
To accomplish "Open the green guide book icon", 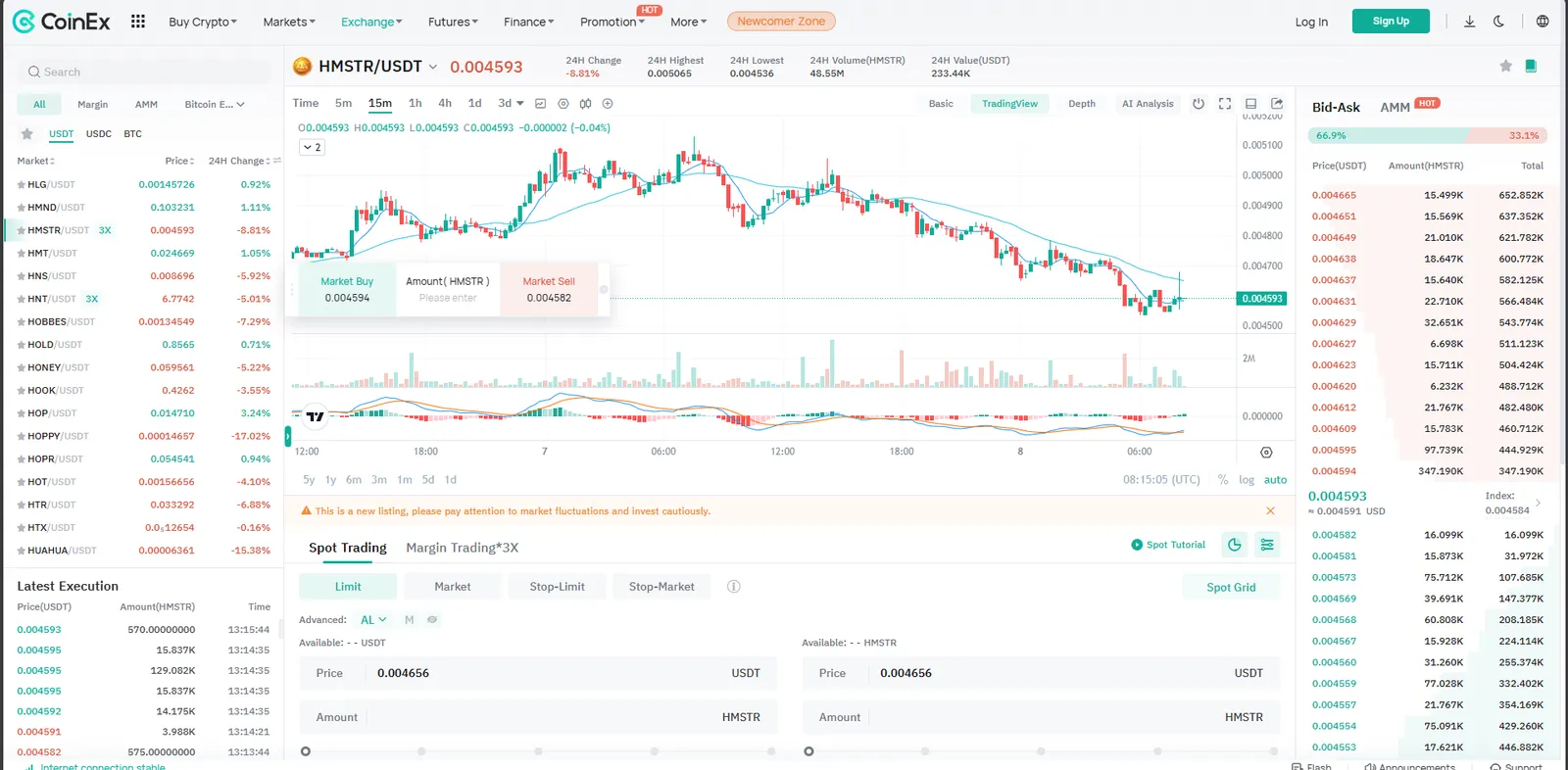I will 1531,66.
